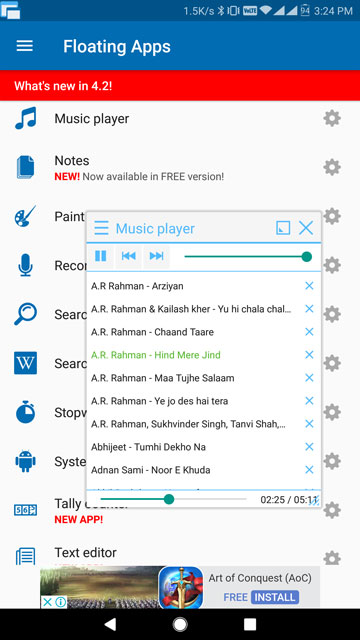Skip to the next track
Screen dimensions: 360x640
coord(156,256)
